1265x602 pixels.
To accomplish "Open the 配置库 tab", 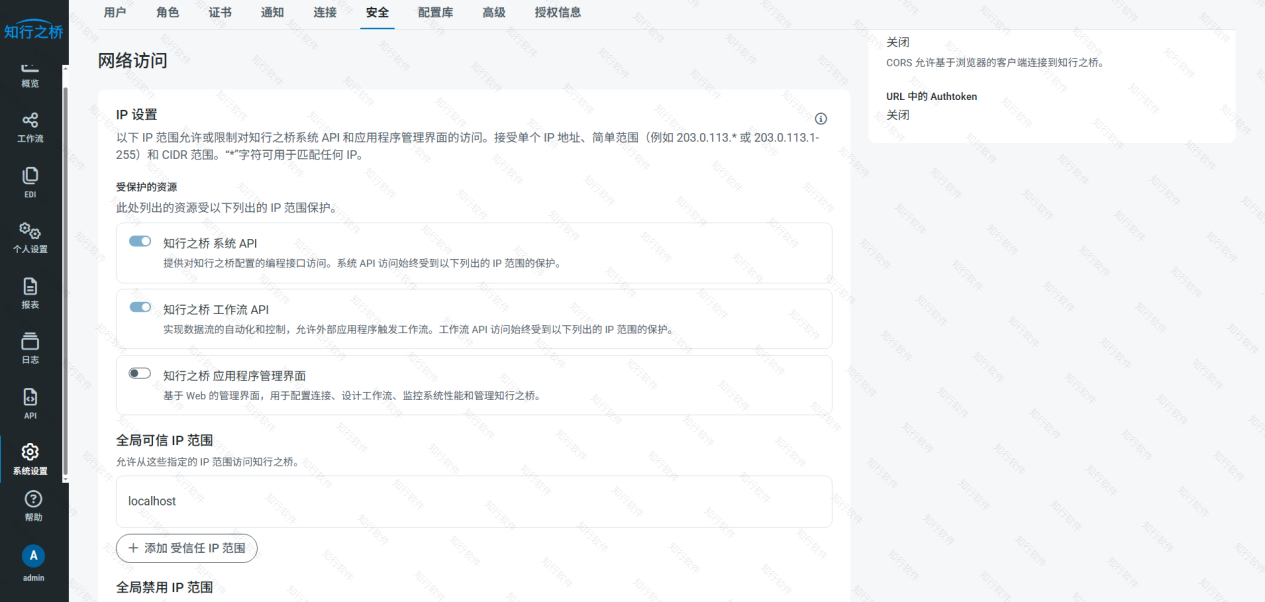I will [x=435, y=13].
